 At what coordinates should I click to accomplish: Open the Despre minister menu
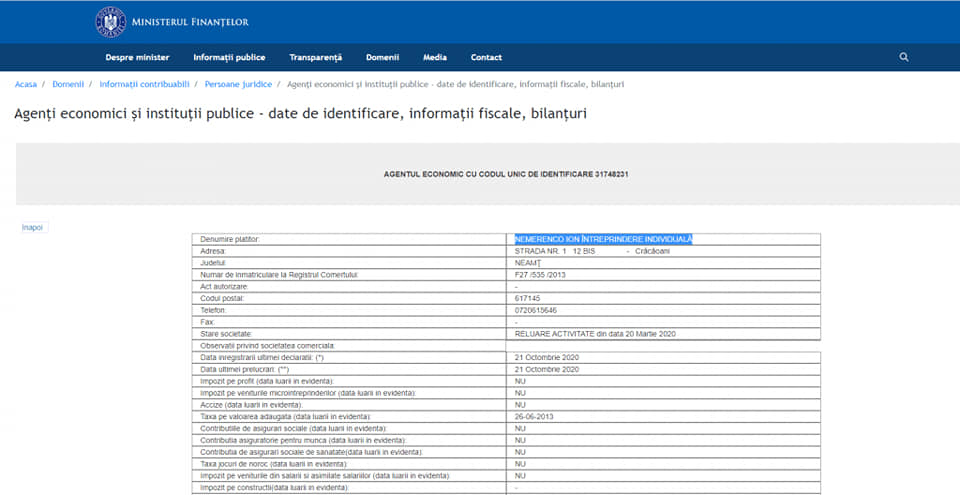[137, 57]
